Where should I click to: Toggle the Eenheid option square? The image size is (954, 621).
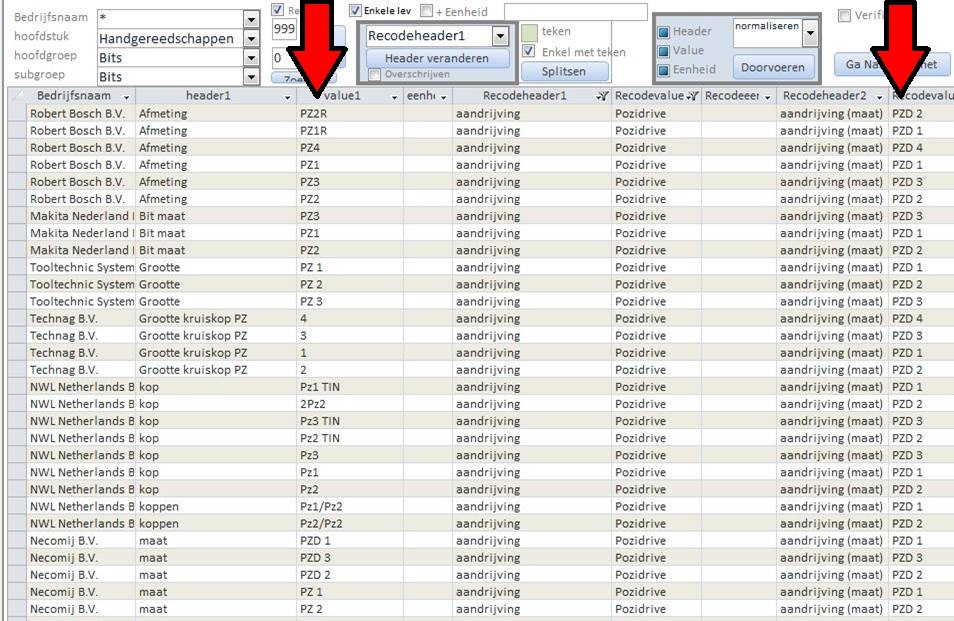[663, 70]
